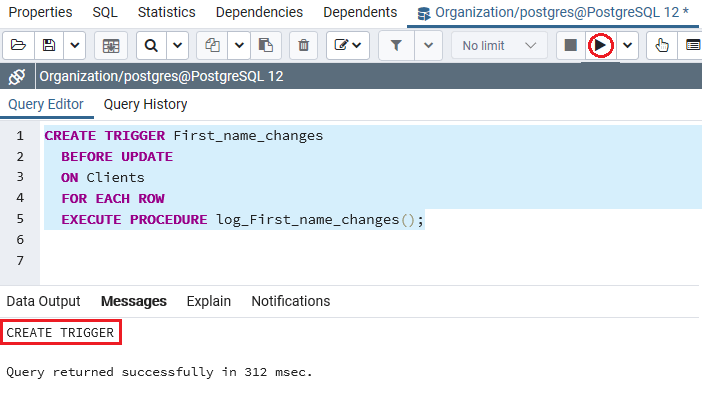This screenshot has width=702, height=395.
Task: Expand the find options dropdown arrow
Action: coord(177,45)
